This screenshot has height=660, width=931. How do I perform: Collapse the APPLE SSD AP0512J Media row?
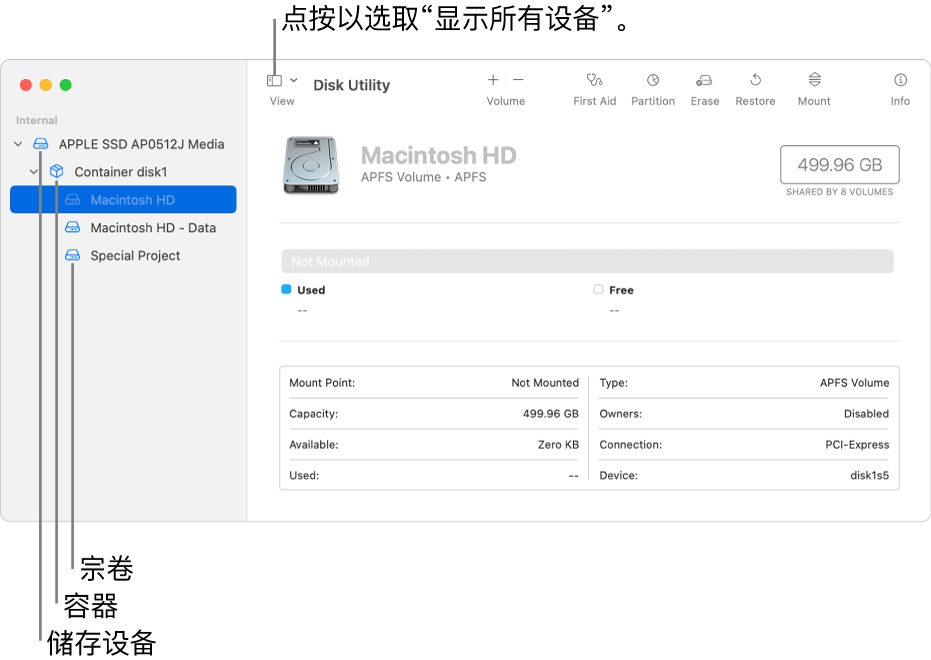(x=18, y=144)
